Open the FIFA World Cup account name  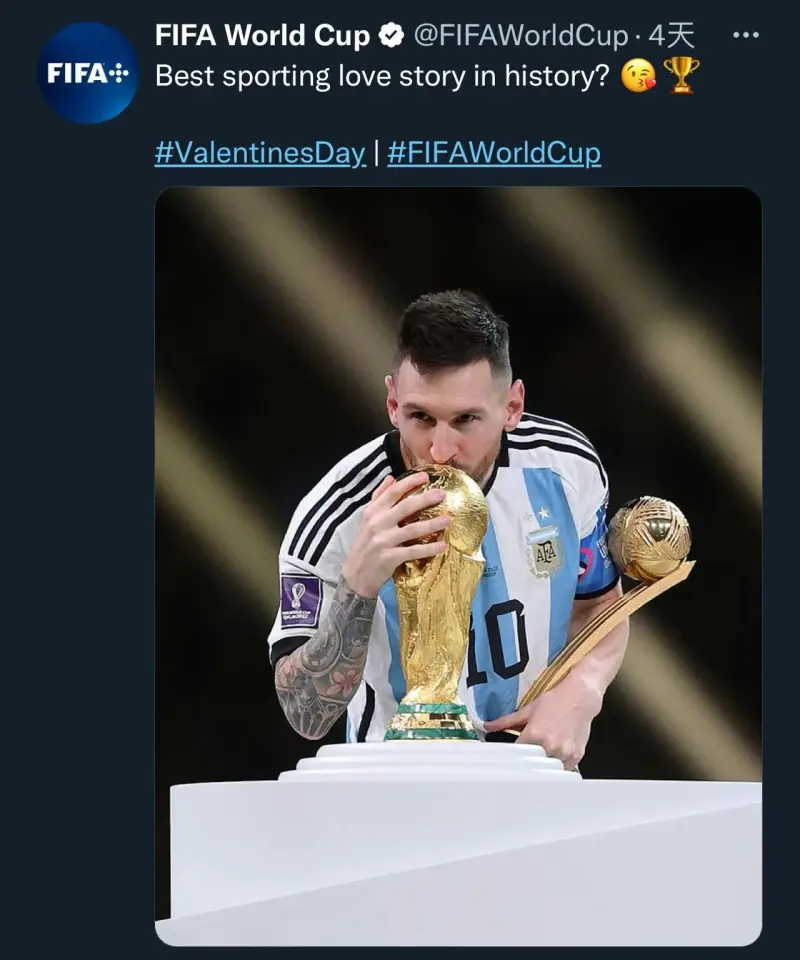(x=262, y=37)
